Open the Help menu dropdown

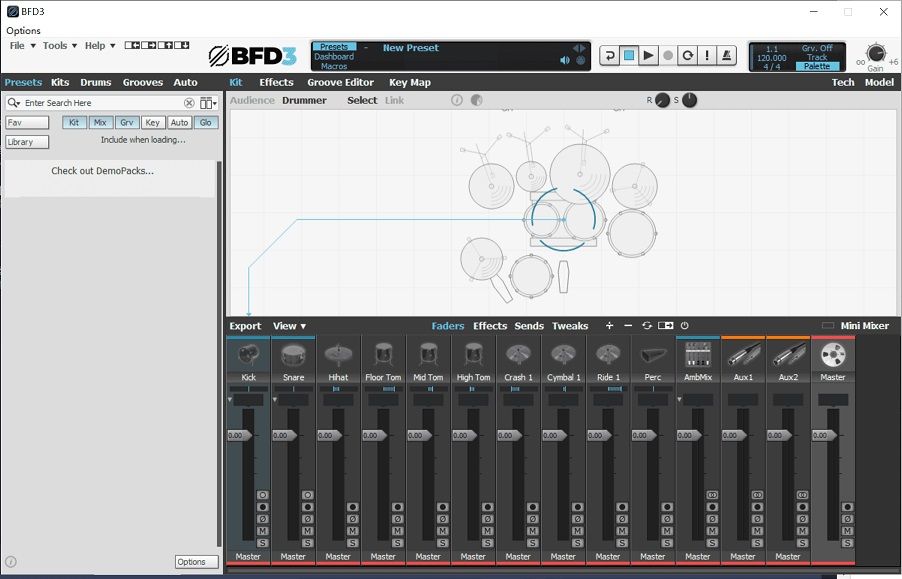point(100,45)
